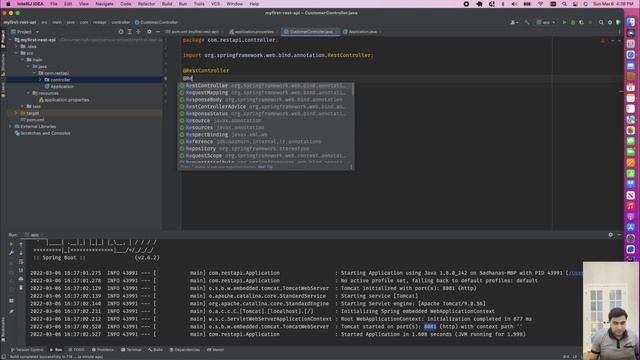Select RequestMapping from autocomplete list

pos(266,93)
